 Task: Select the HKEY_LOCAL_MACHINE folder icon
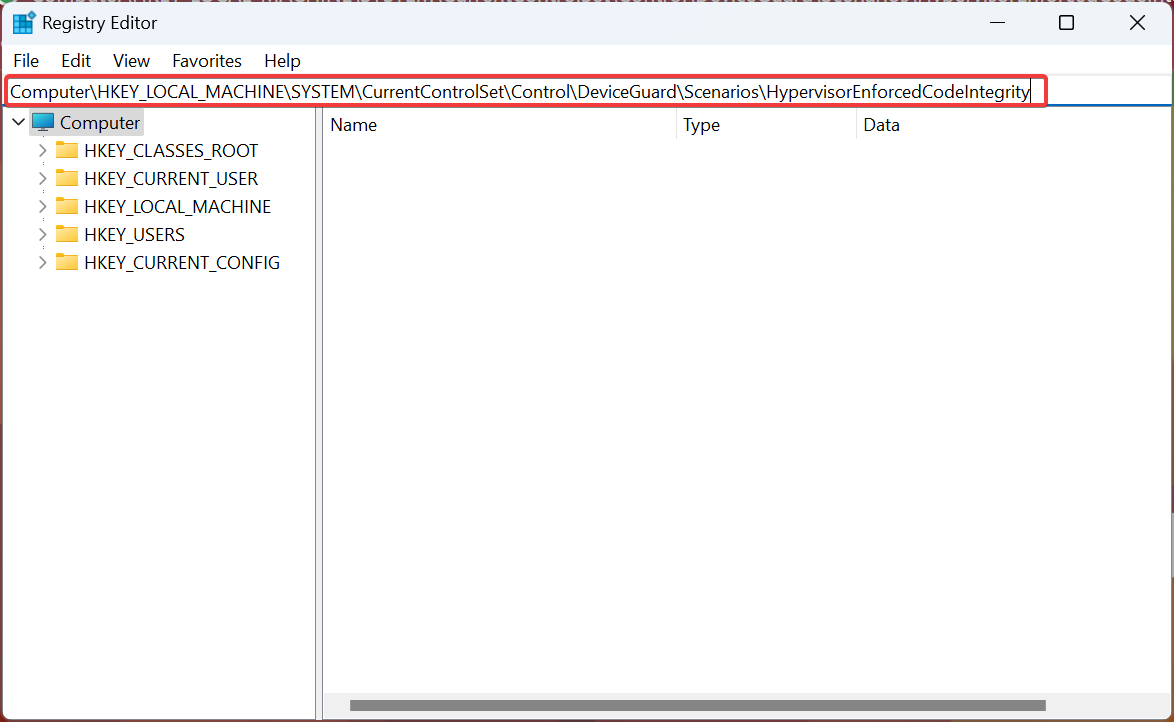(67, 206)
